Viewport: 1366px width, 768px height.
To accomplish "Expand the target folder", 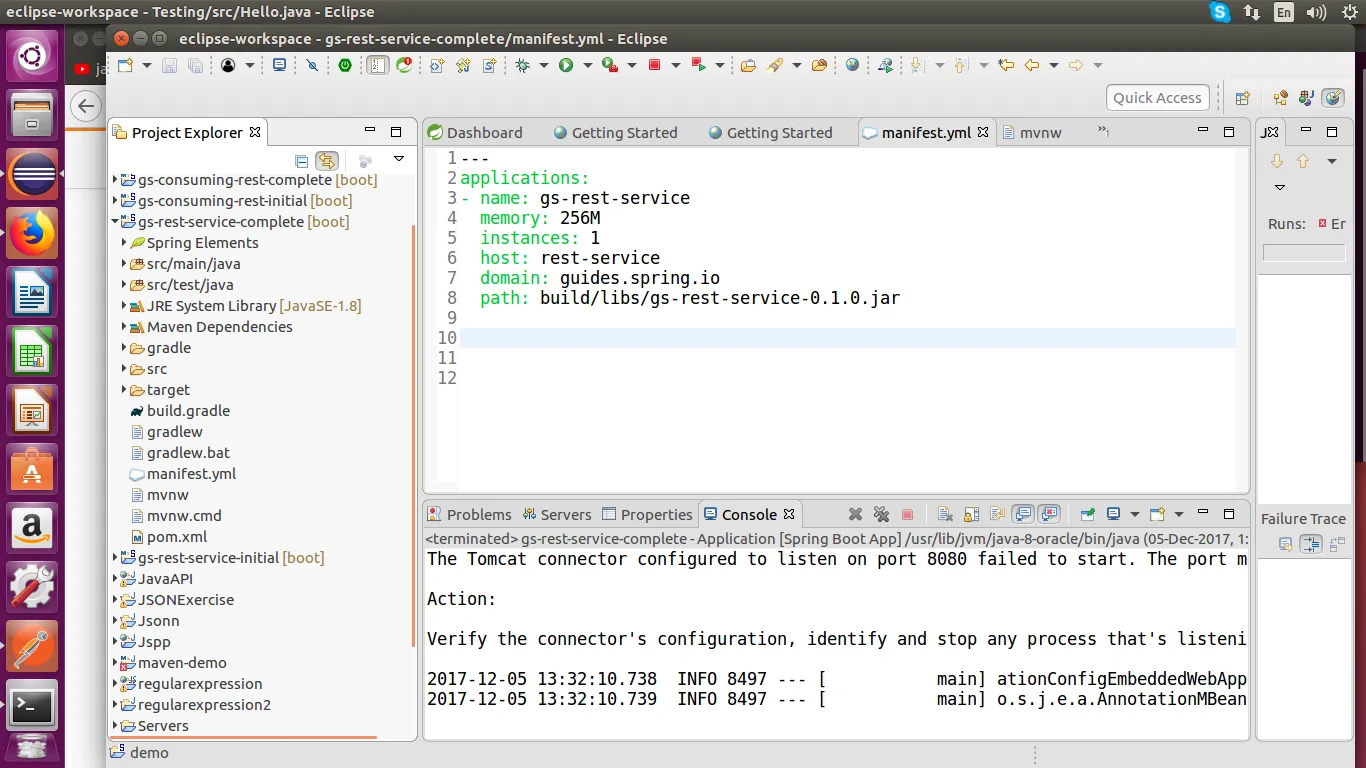I will click(x=123, y=390).
